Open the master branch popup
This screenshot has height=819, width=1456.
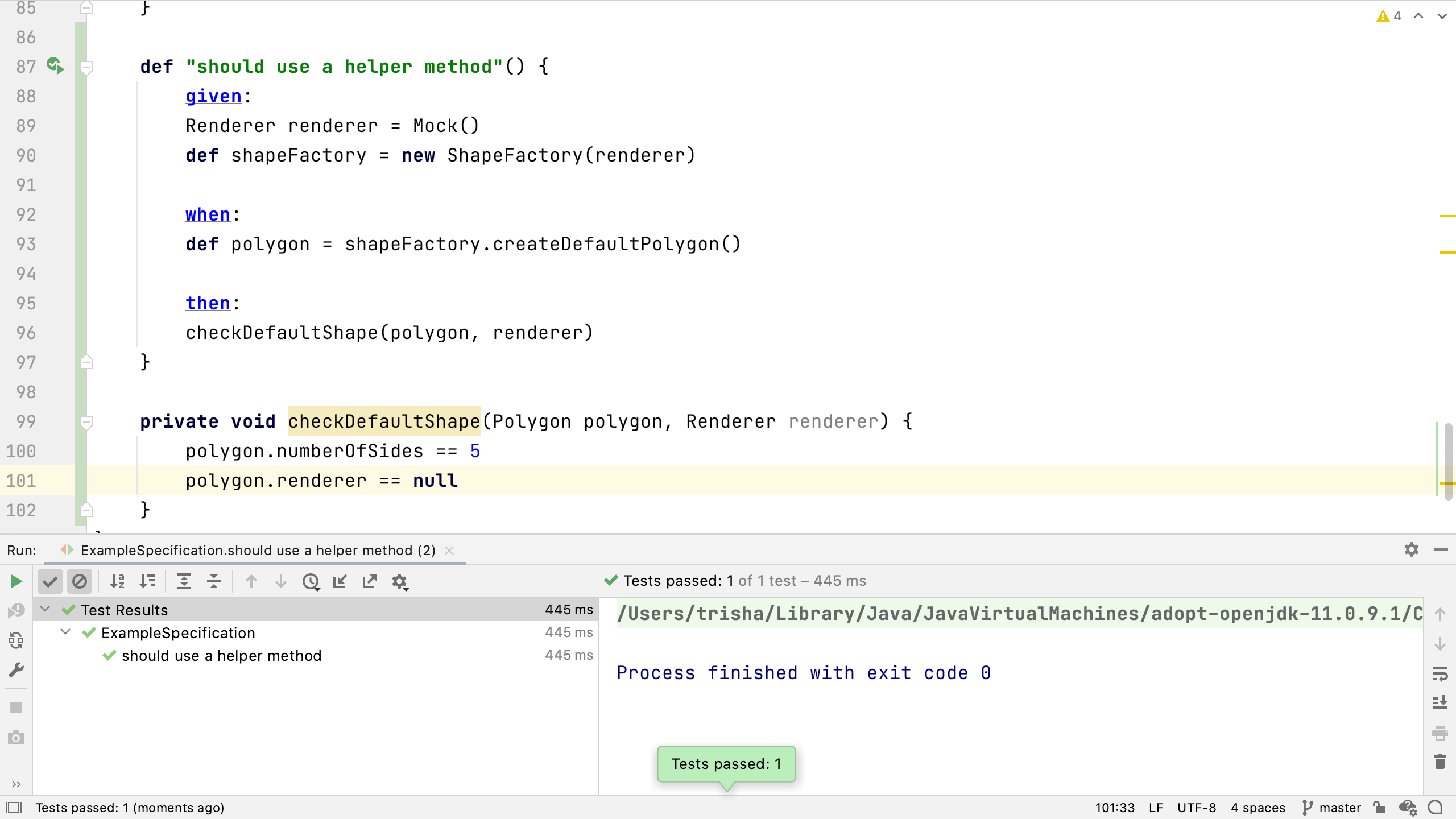1334,808
